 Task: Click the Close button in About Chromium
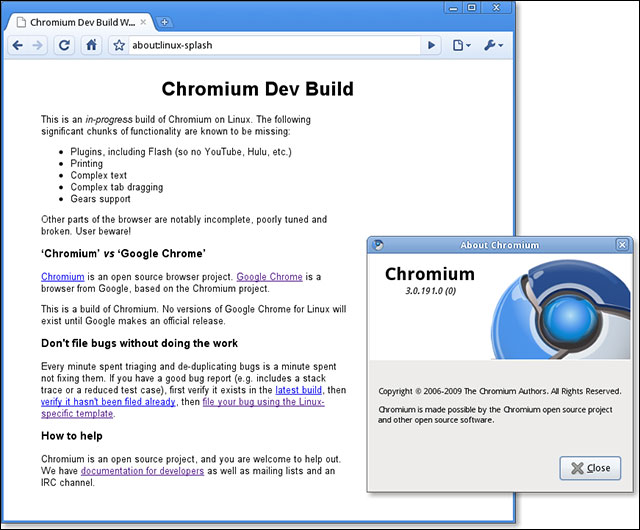click(x=590, y=468)
